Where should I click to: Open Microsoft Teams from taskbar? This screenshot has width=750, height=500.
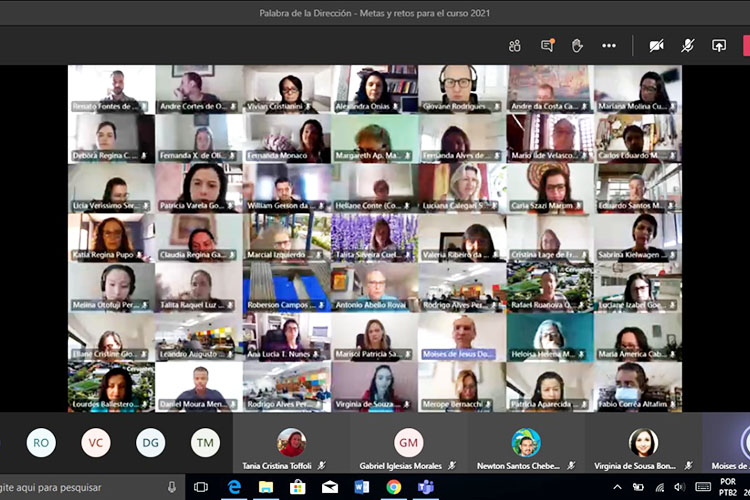pos(426,487)
